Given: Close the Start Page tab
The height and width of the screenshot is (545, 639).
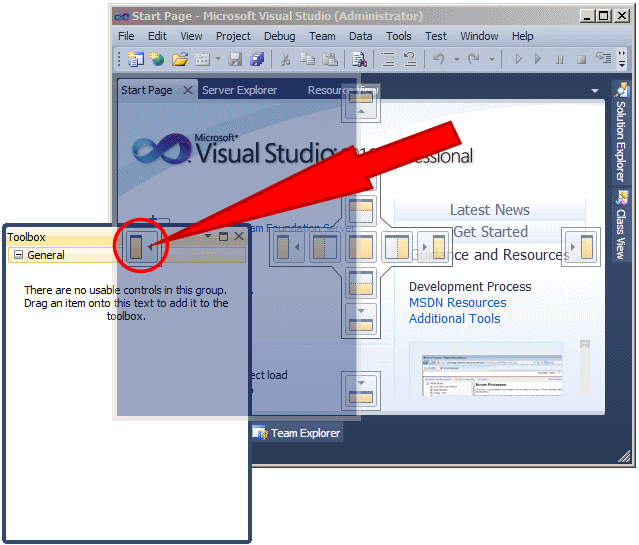Looking at the screenshot, I should [x=187, y=90].
